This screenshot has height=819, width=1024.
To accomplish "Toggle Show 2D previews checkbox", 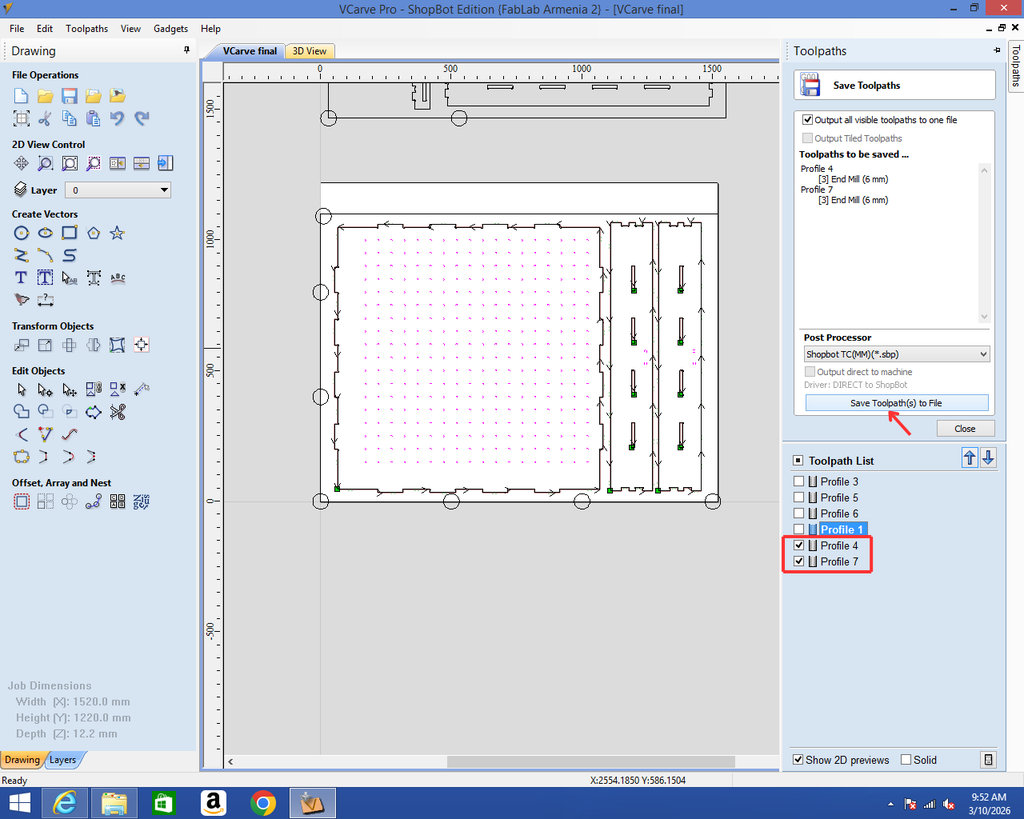I will pos(797,760).
